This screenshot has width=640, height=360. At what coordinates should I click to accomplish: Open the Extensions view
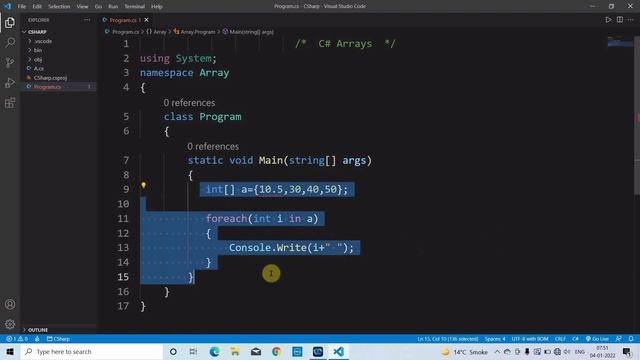[x=10, y=102]
